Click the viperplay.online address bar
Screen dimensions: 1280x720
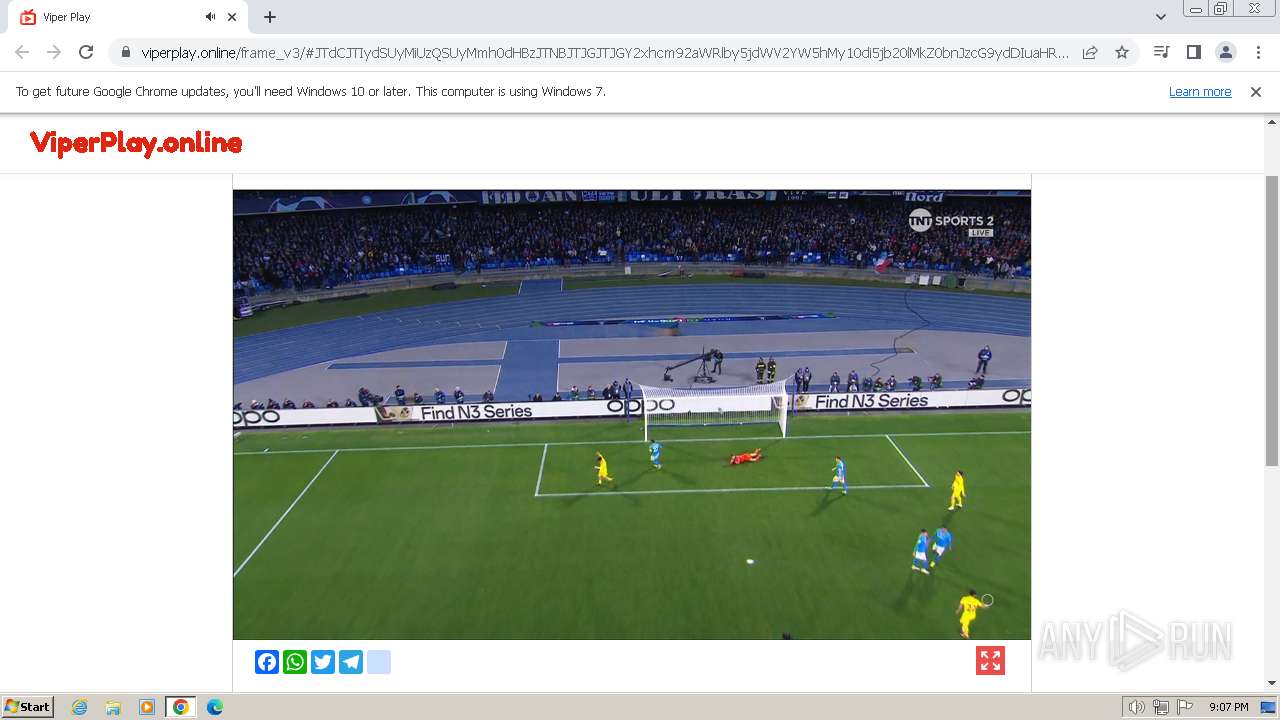point(605,52)
